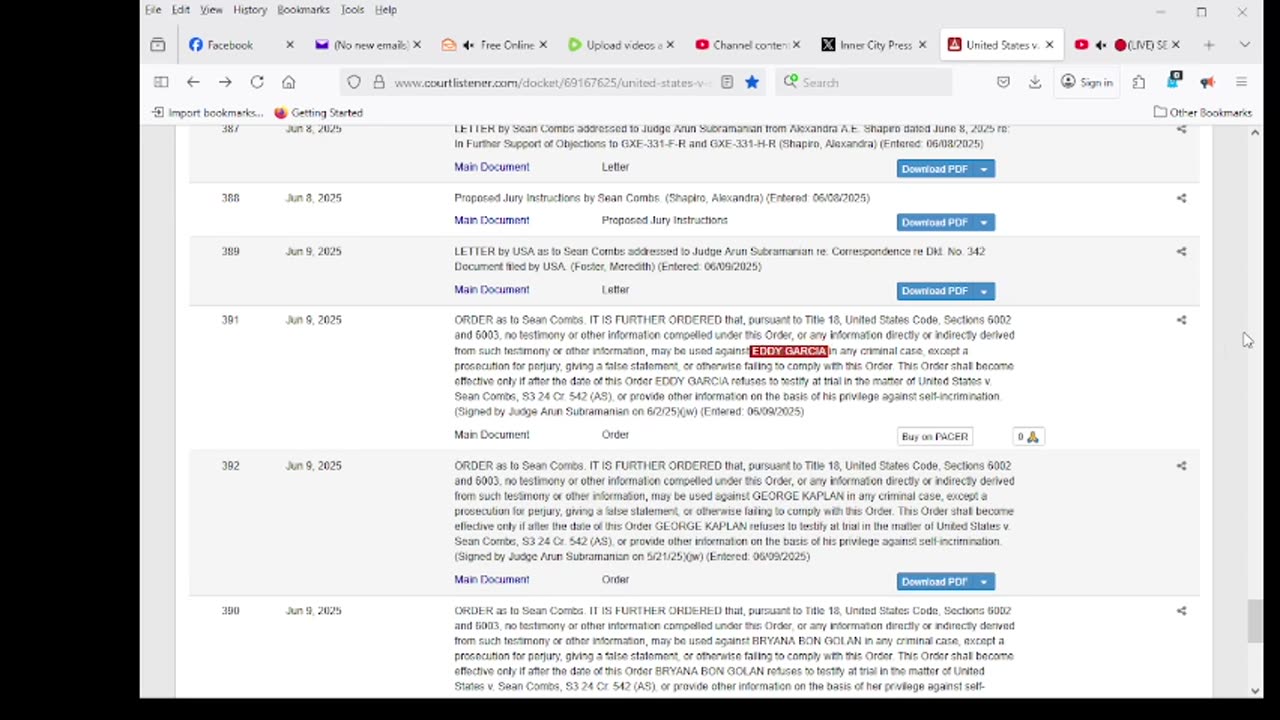Focus the browser Search field
The image size is (1280, 720).
865,82
